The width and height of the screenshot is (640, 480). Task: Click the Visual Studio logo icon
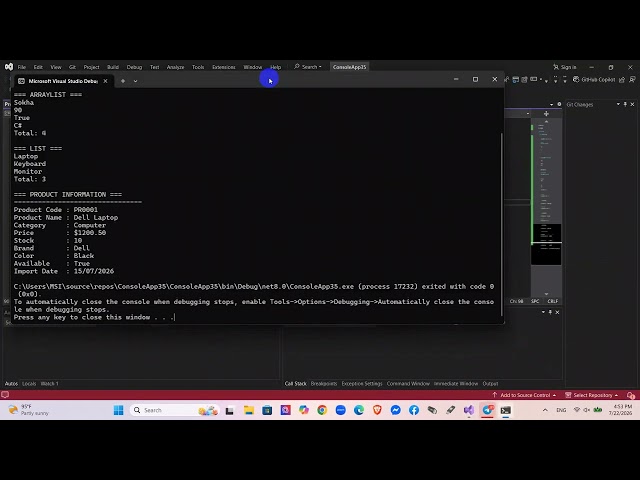(x=9, y=67)
